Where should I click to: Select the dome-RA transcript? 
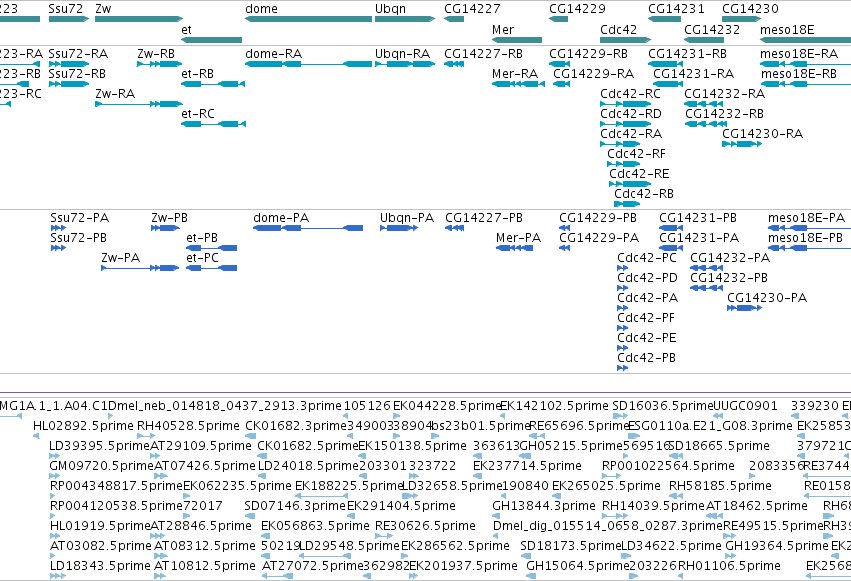coord(308,64)
